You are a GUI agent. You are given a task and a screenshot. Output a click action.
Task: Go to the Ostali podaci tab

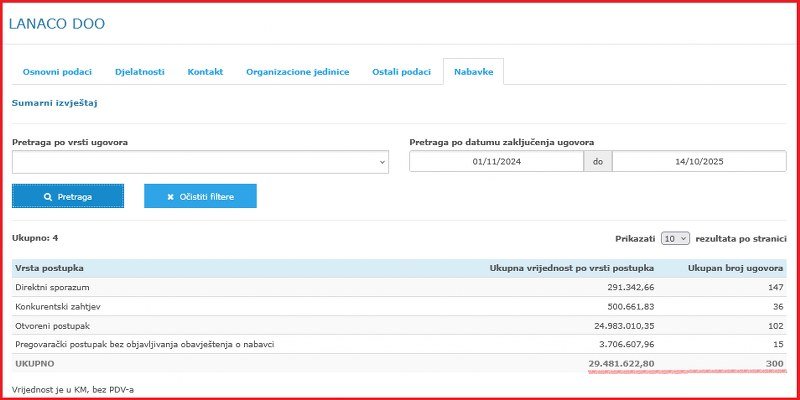401,73
